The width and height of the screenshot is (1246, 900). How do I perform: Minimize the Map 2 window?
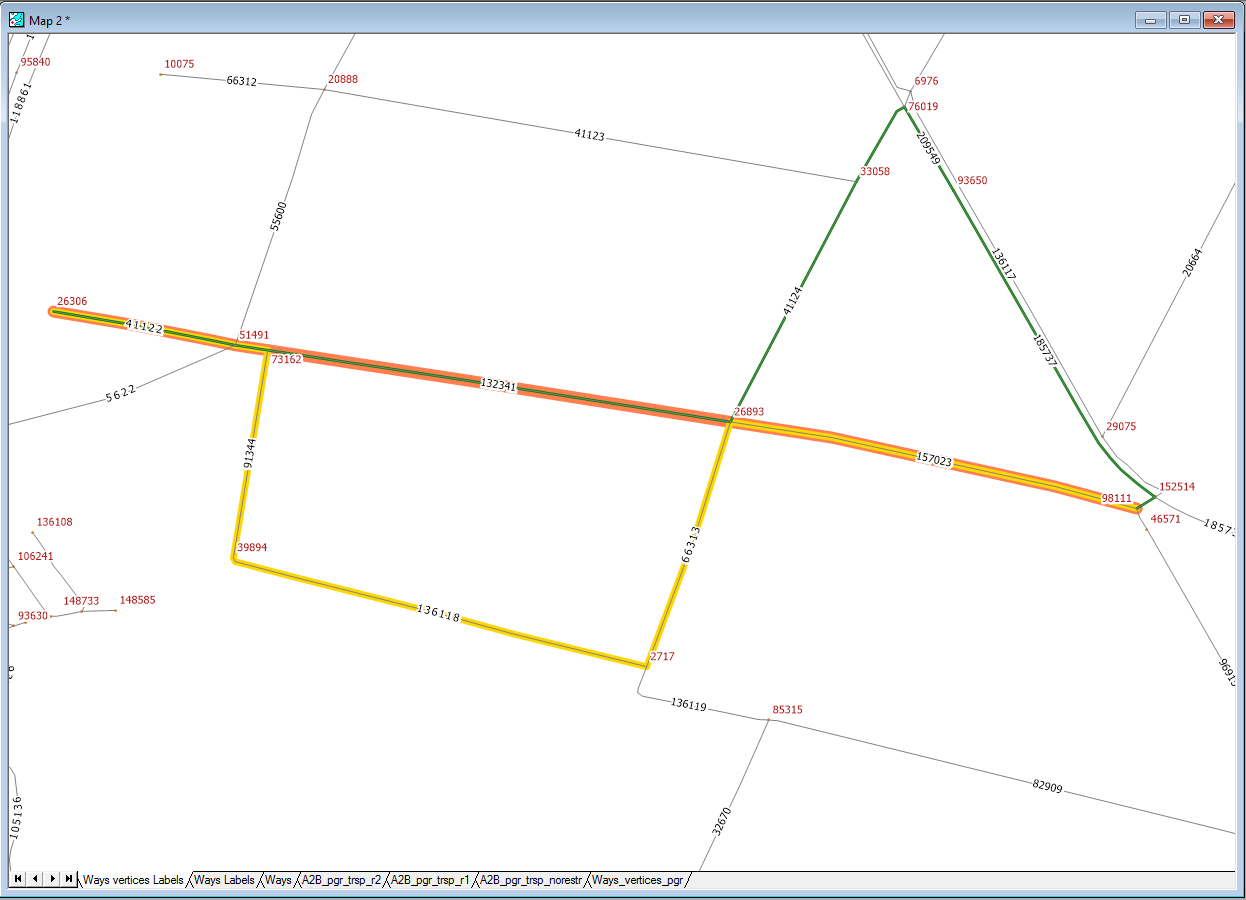point(1151,19)
